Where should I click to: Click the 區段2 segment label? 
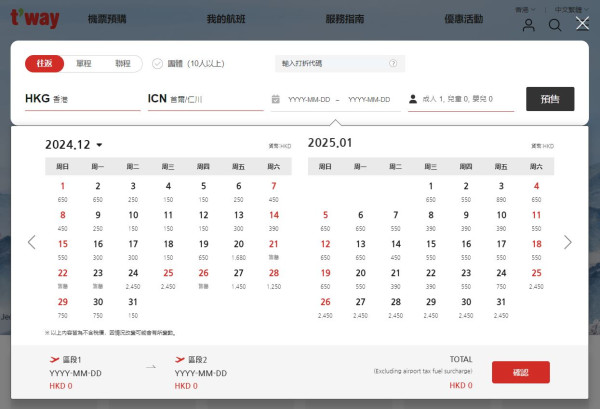pos(197,360)
